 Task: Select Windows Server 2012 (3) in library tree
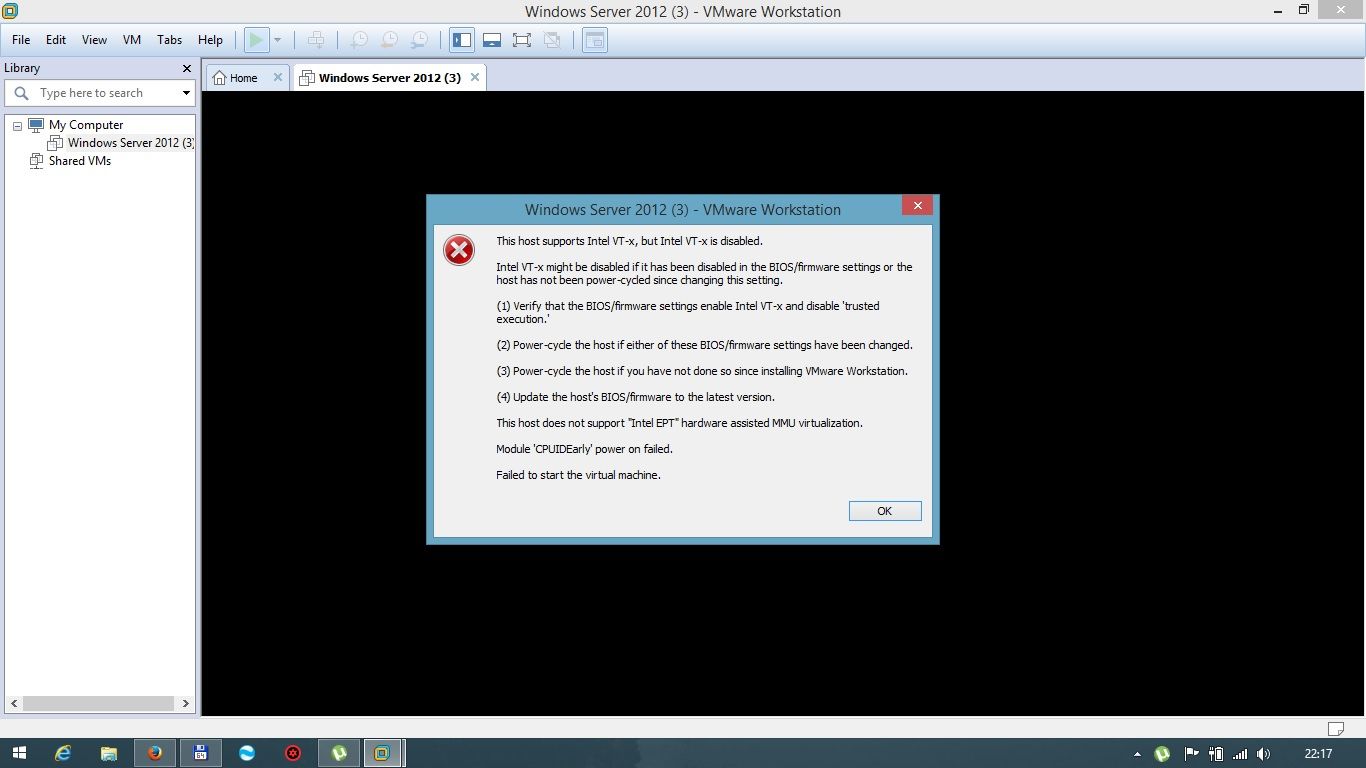click(x=130, y=143)
